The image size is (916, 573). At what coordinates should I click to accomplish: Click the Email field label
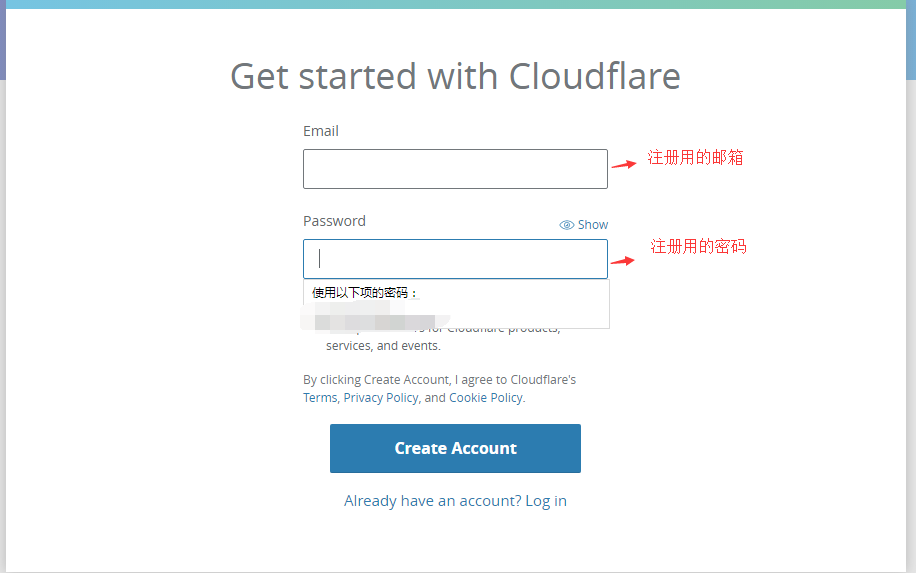(x=321, y=131)
